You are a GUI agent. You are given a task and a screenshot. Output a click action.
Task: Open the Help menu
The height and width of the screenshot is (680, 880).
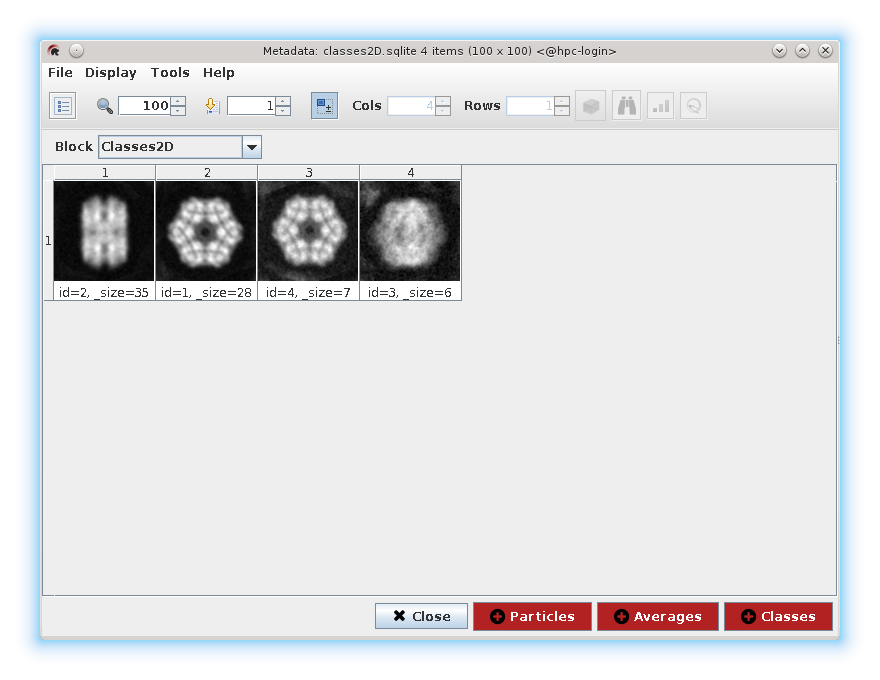pos(219,72)
